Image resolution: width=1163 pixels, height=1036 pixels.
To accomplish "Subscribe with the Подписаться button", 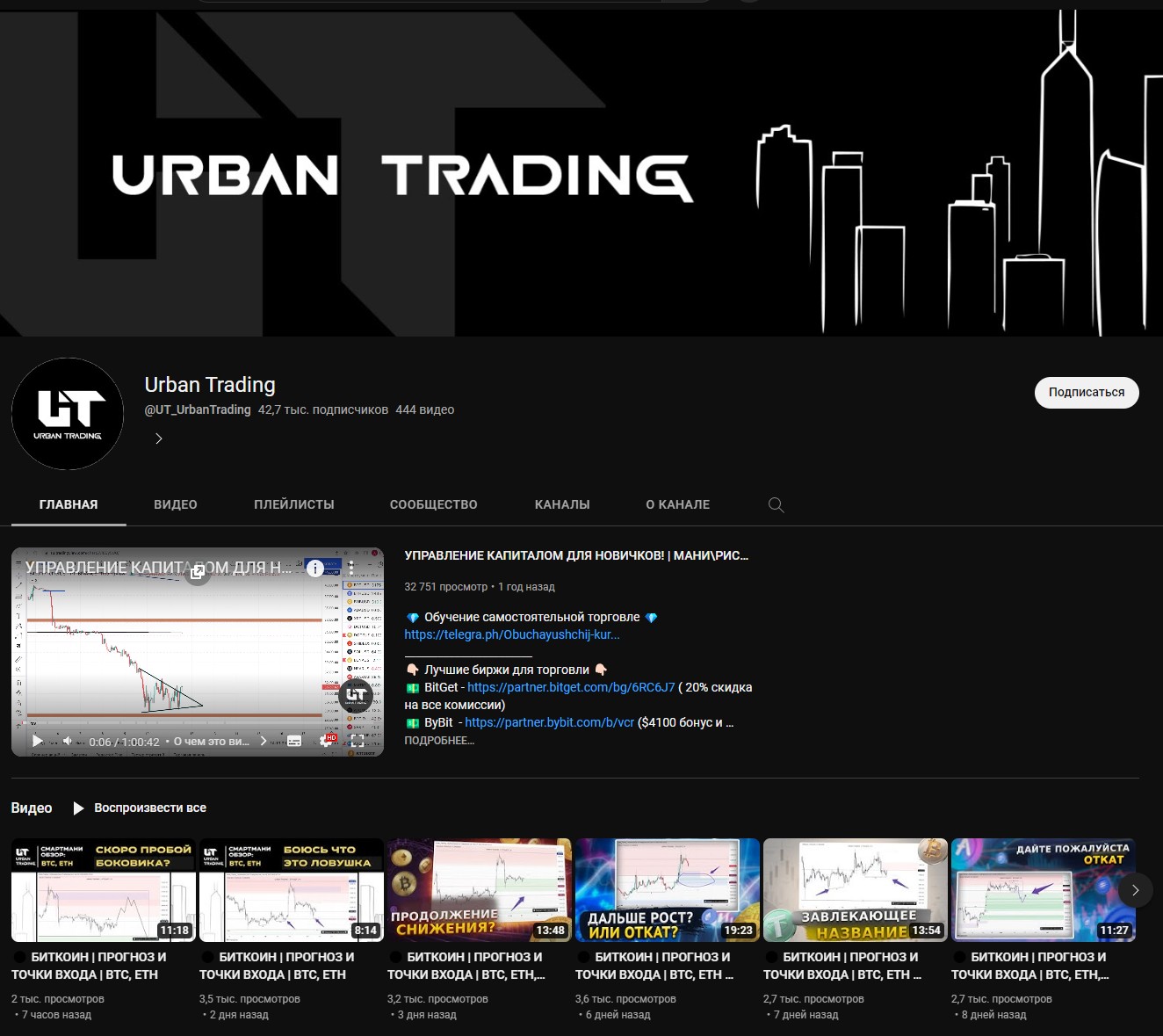I will 1087,392.
